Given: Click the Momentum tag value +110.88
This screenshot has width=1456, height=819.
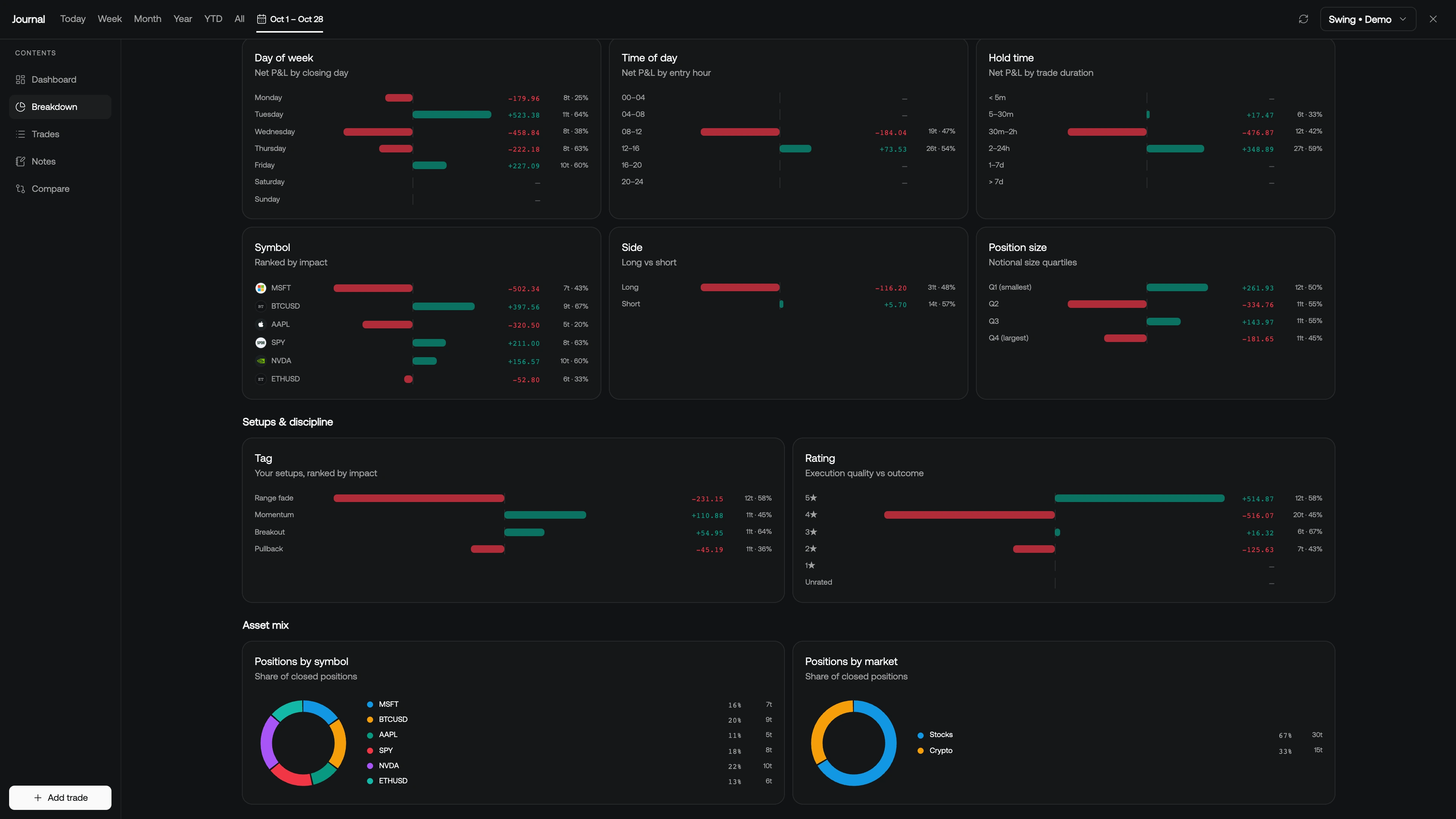Looking at the screenshot, I should pos(707,516).
